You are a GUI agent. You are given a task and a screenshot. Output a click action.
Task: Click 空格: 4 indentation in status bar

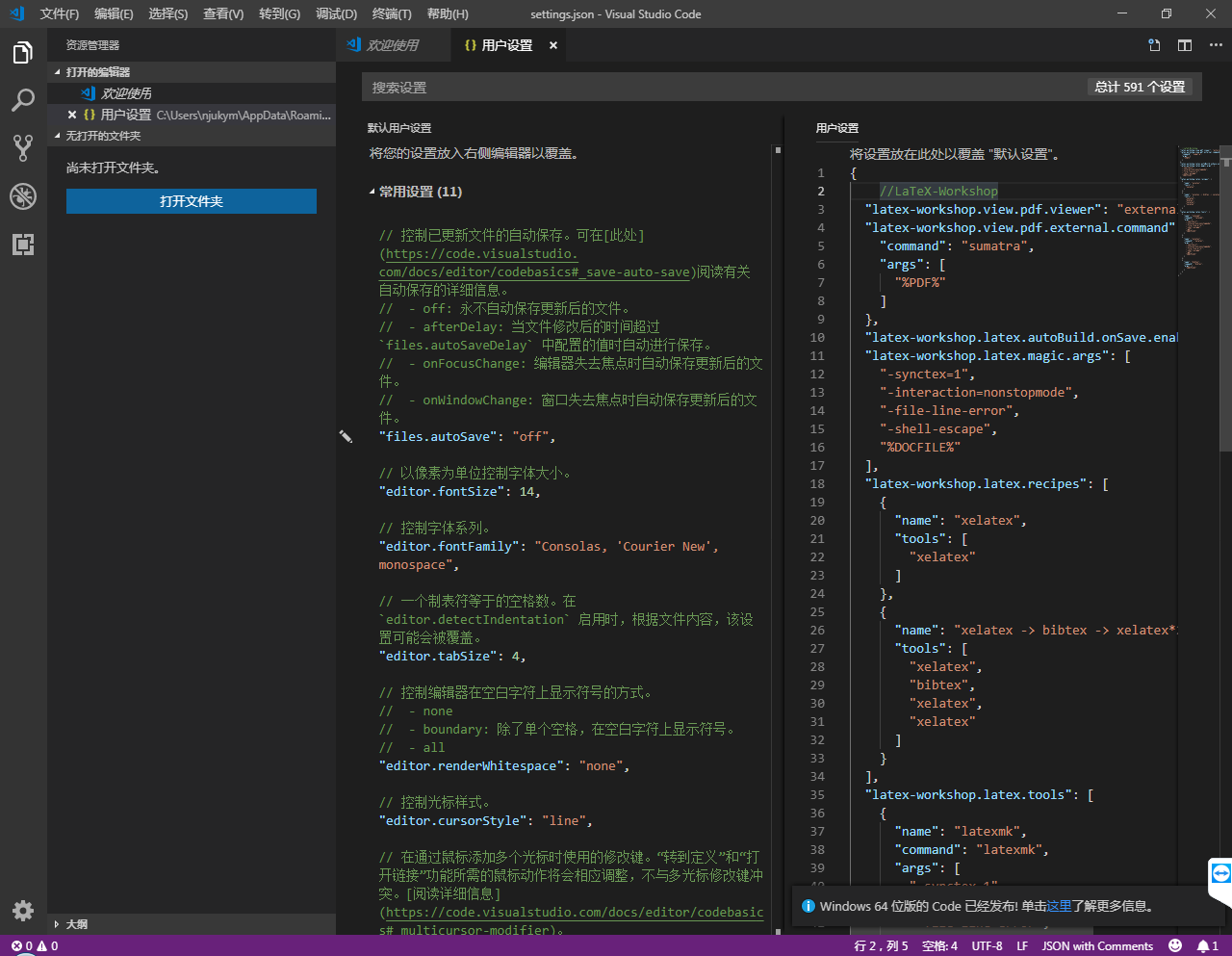click(939, 945)
